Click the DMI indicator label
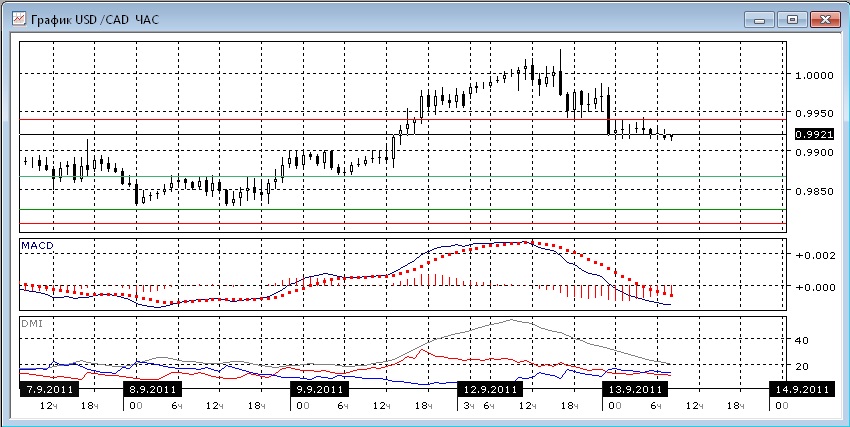 (31, 324)
